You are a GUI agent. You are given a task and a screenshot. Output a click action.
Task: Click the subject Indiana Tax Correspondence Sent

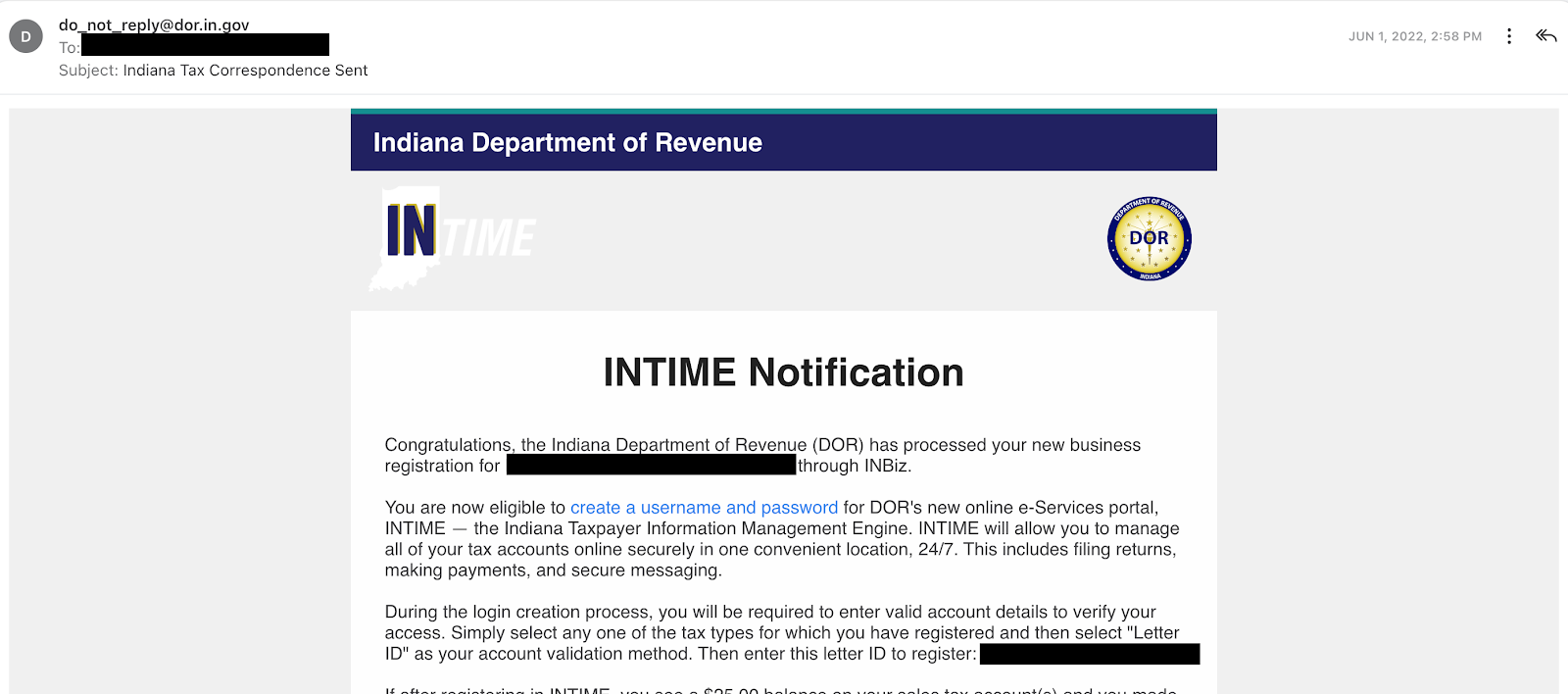245,71
